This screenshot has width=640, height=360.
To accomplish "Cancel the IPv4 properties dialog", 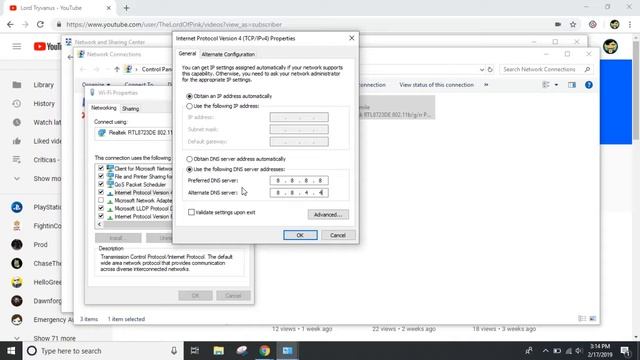I will click(x=338, y=235).
